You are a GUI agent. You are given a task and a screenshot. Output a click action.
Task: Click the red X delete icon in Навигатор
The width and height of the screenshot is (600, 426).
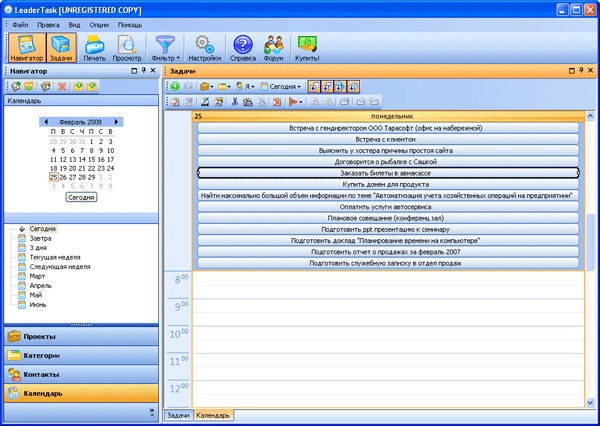point(62,87)
